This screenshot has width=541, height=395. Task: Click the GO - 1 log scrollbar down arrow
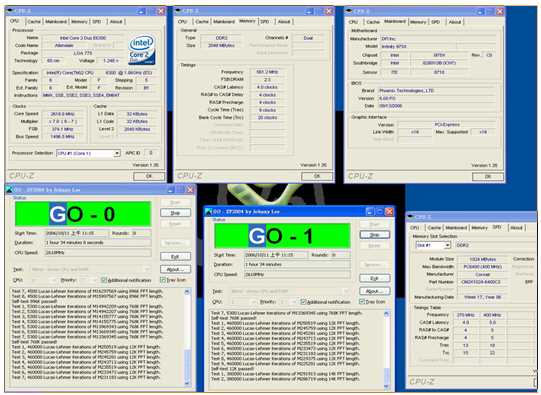[386, 387]
